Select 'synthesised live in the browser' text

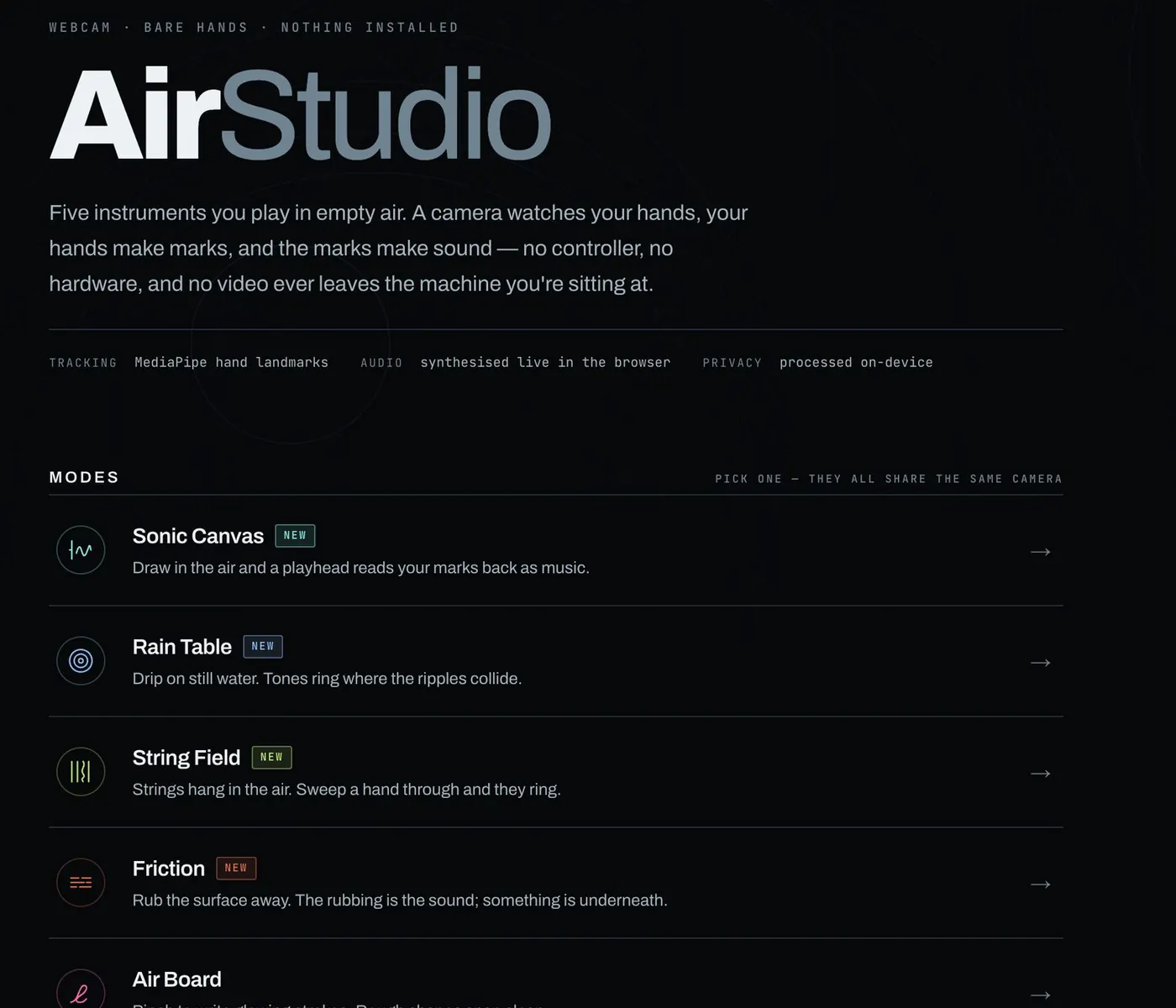coord(545,363)
